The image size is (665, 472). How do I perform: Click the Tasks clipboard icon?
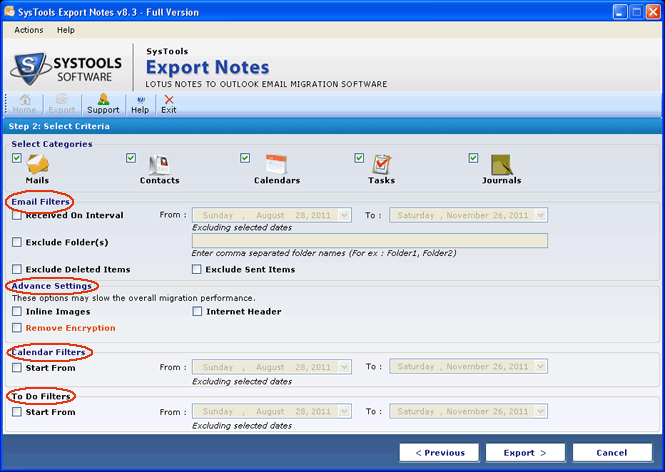(x=382, y=165)
